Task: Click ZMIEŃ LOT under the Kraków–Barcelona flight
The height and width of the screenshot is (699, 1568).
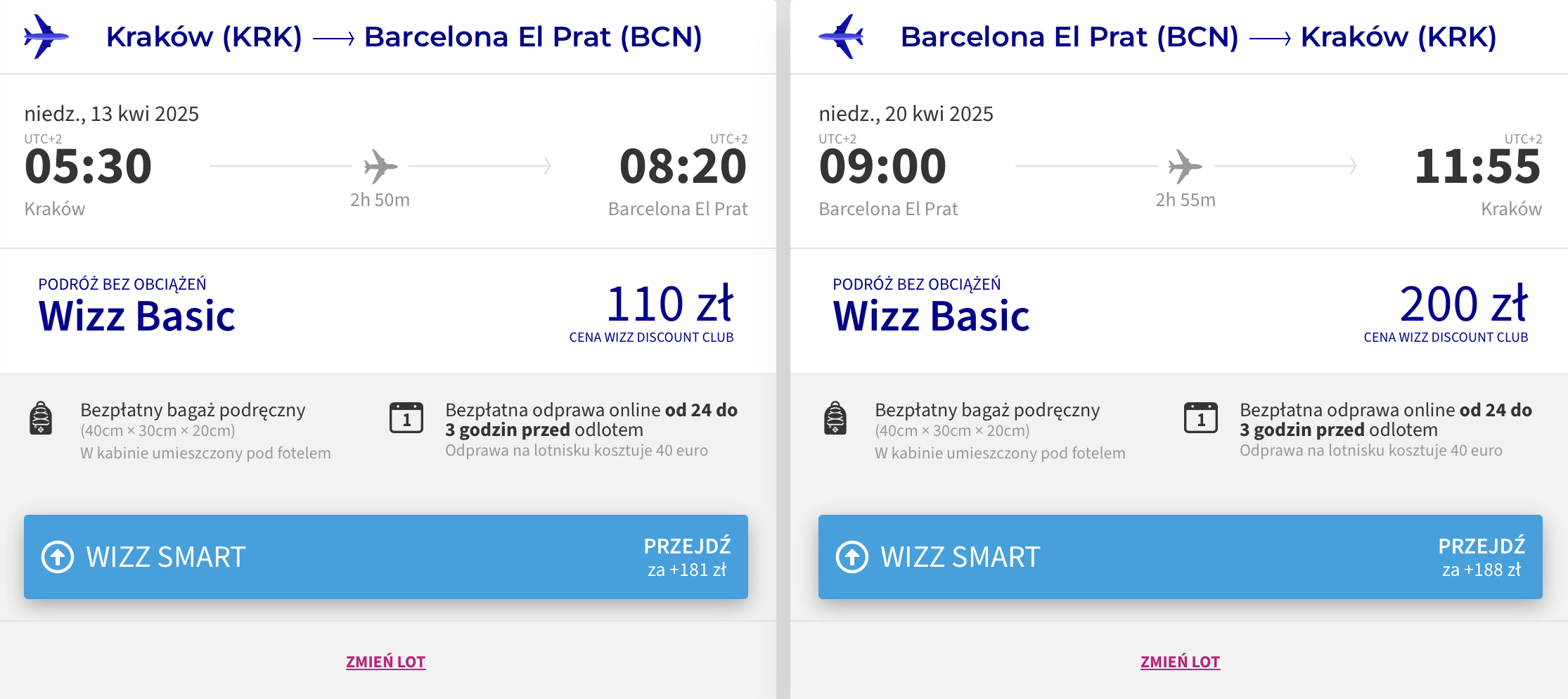Action: [x=386, y=662]
